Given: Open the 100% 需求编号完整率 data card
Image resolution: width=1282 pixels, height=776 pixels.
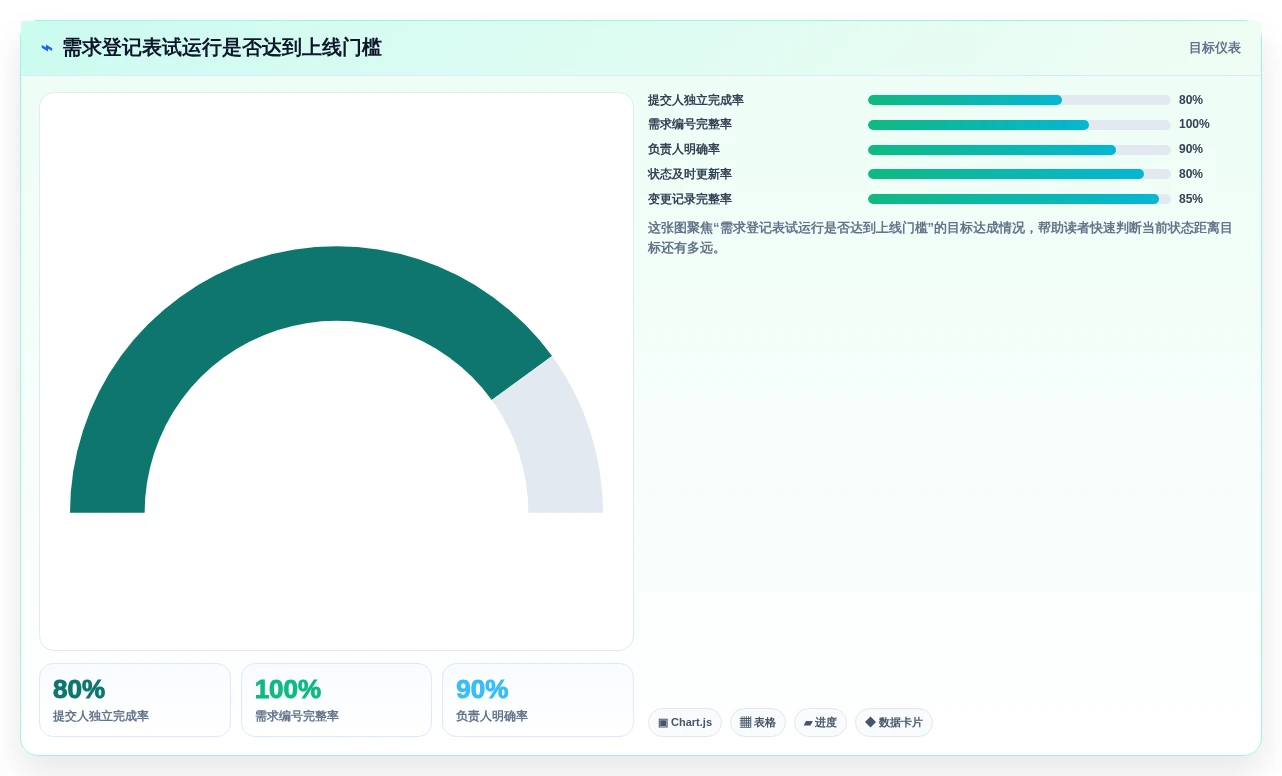Looking at the screenshot, I should pos(336,700).
